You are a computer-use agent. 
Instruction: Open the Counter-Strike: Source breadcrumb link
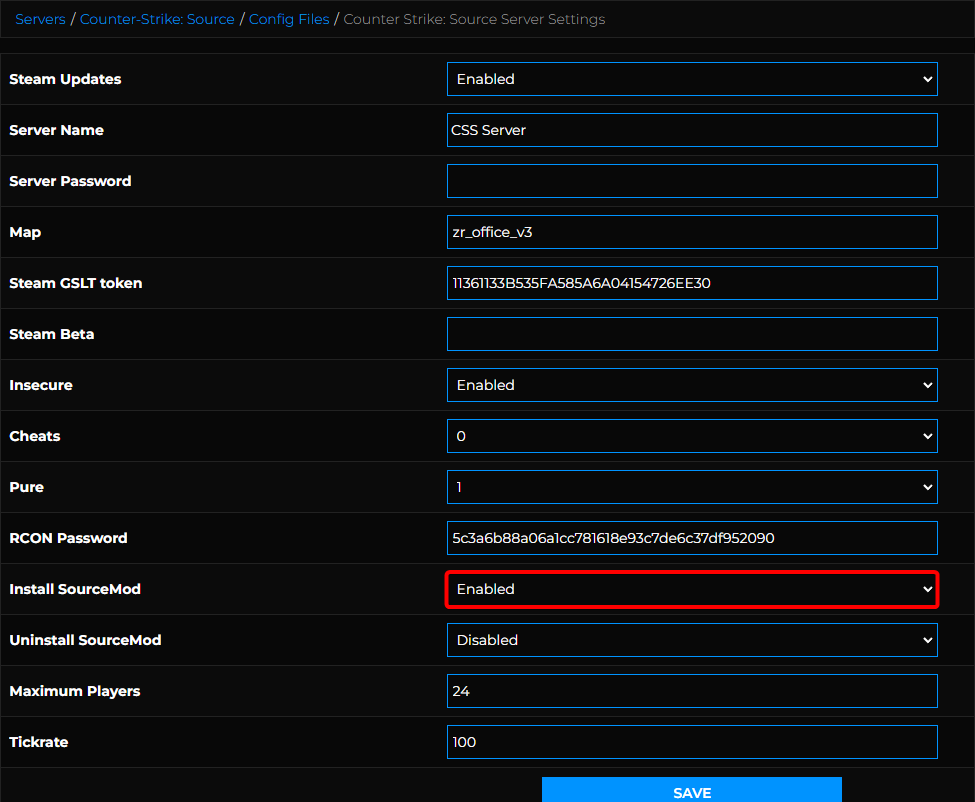157,19
